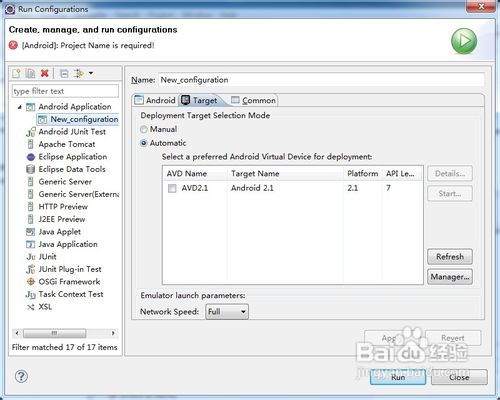The height and width of the screenshot is (400, 500).
Task: Click the Java Applet icon
Action: tap(30, 232)
